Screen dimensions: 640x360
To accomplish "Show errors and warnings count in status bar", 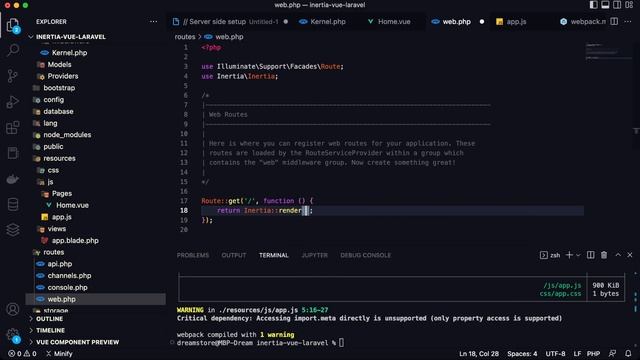I will pos(22,353).
